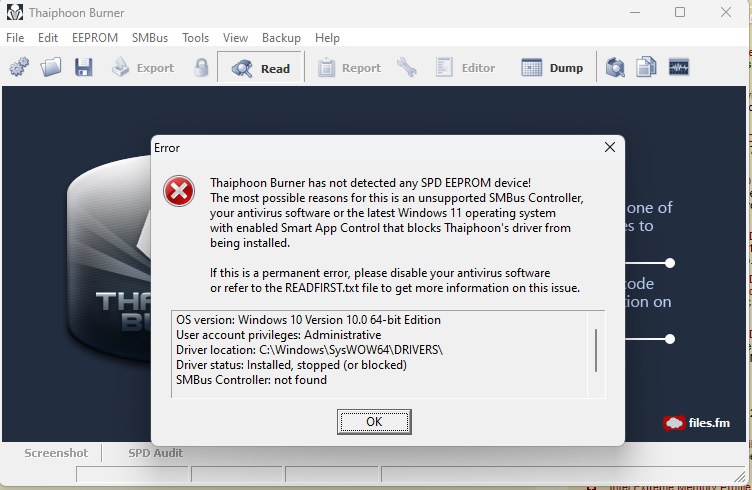Click the Thaiphoon Burner title bar icon
Image resolution: width=752 pixels, height=490 pixels.
tap(14, 12)
